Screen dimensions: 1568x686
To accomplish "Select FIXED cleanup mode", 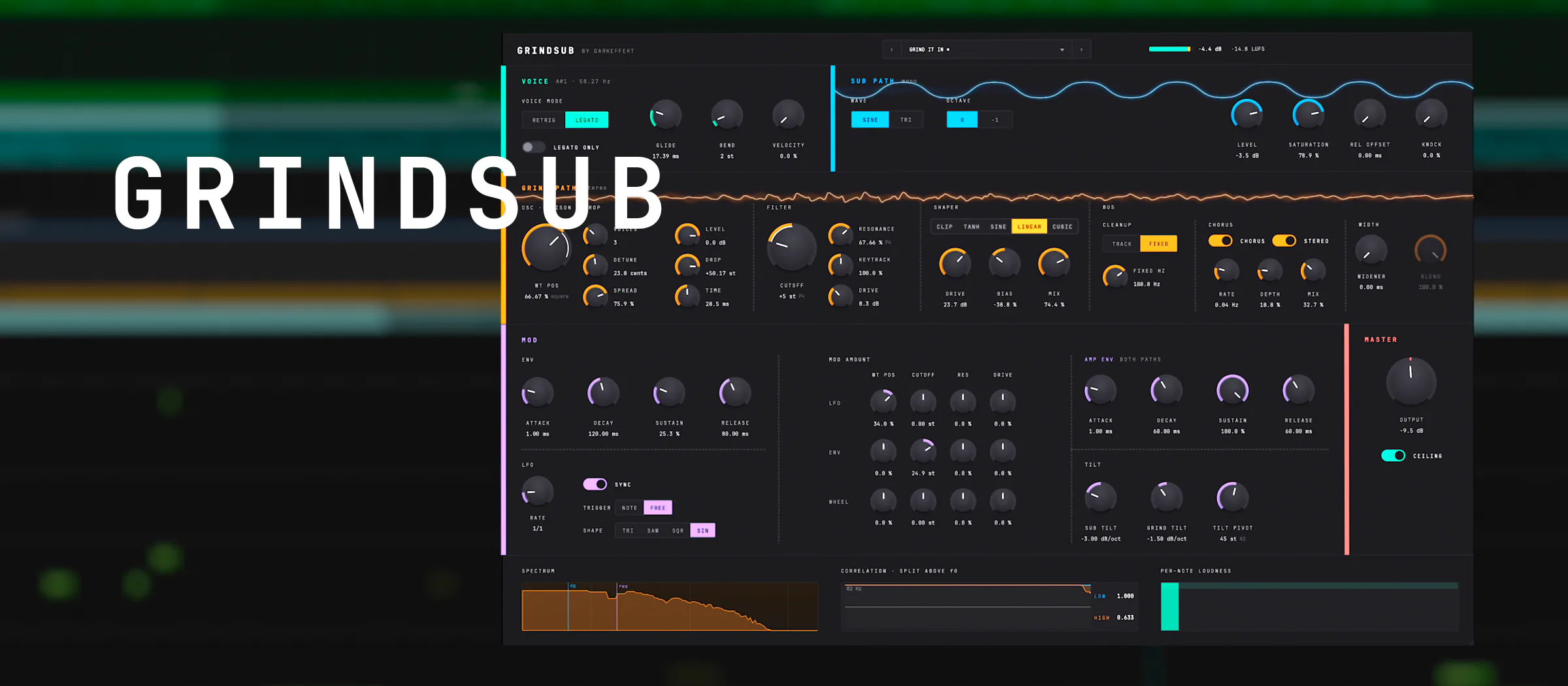I will pos(1158,244).
